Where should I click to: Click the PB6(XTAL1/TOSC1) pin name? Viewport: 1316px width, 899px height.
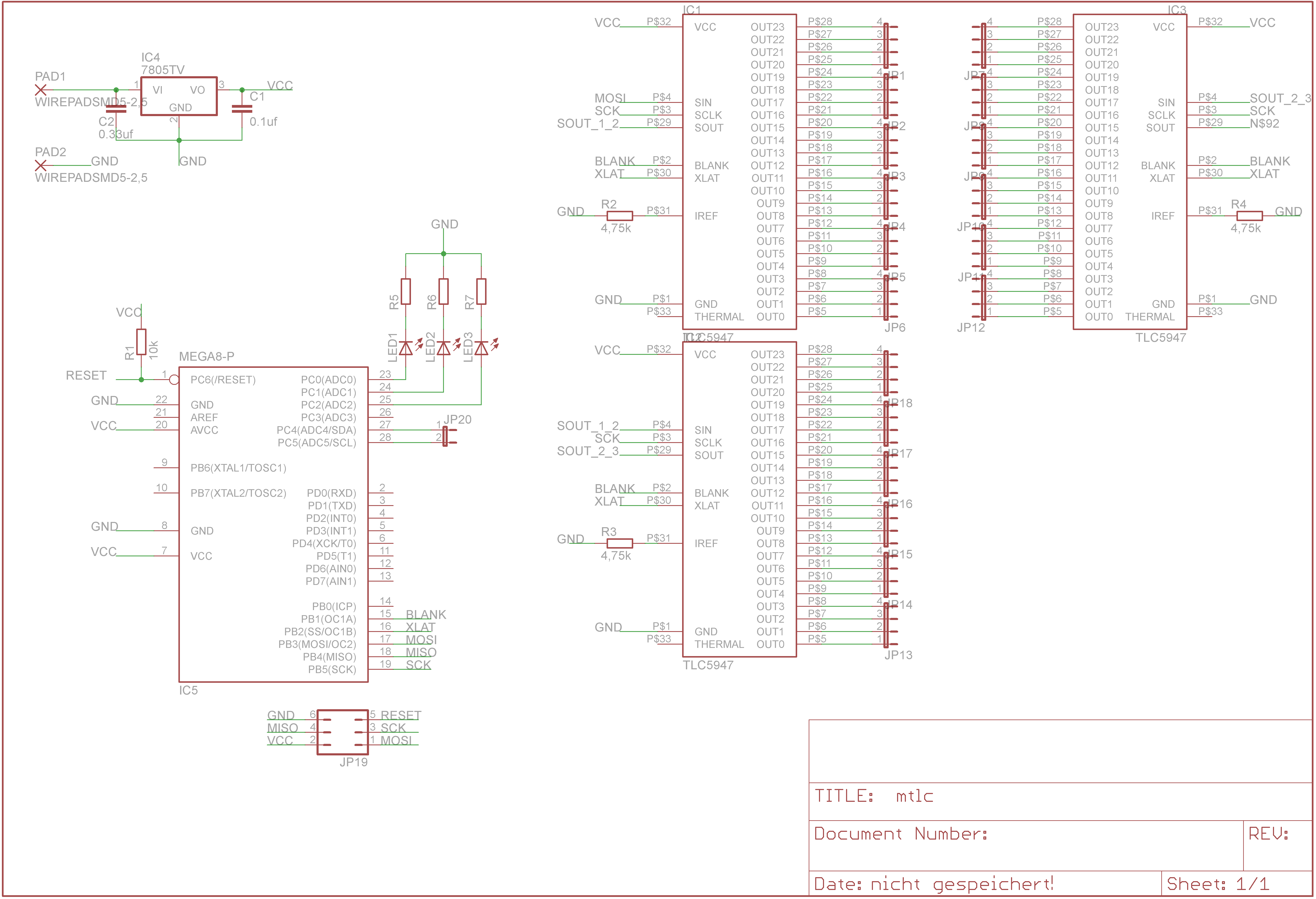coord(238,468)
